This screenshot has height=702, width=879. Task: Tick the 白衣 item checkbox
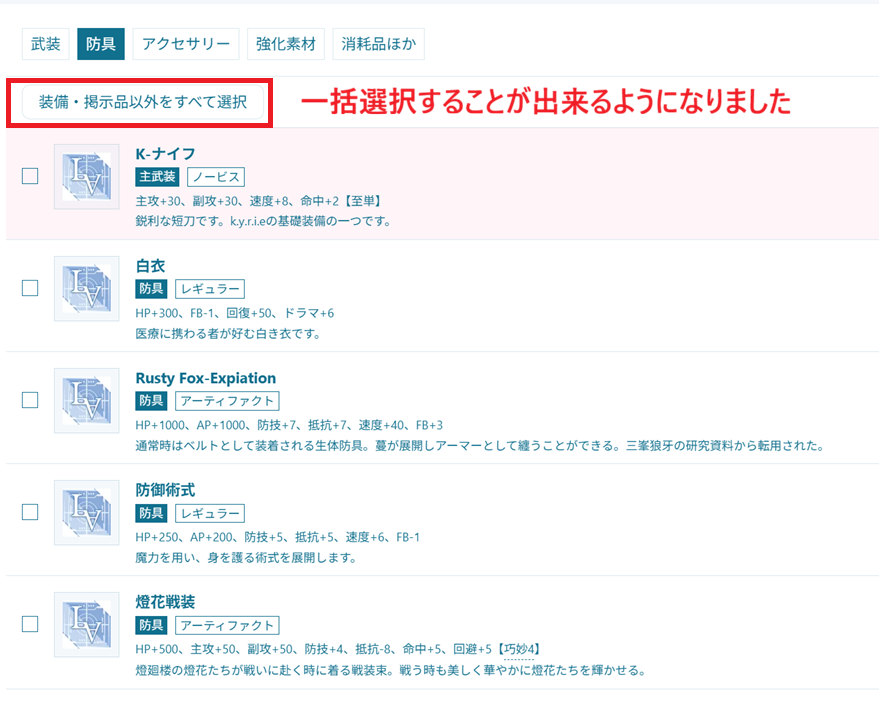pos(30,288)
